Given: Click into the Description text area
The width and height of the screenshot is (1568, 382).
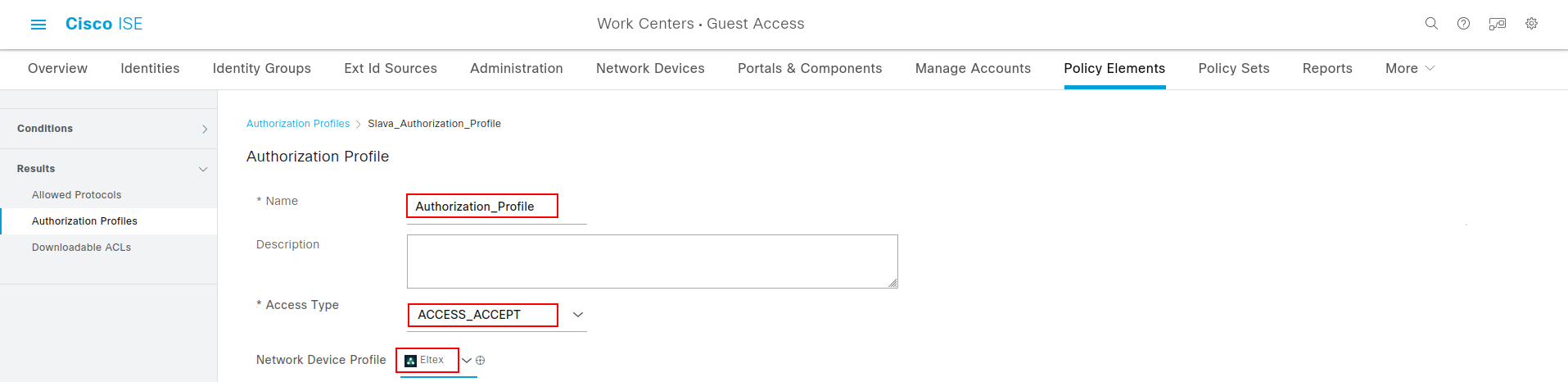Looking at the screenshot, I should [x=652, y=261].
